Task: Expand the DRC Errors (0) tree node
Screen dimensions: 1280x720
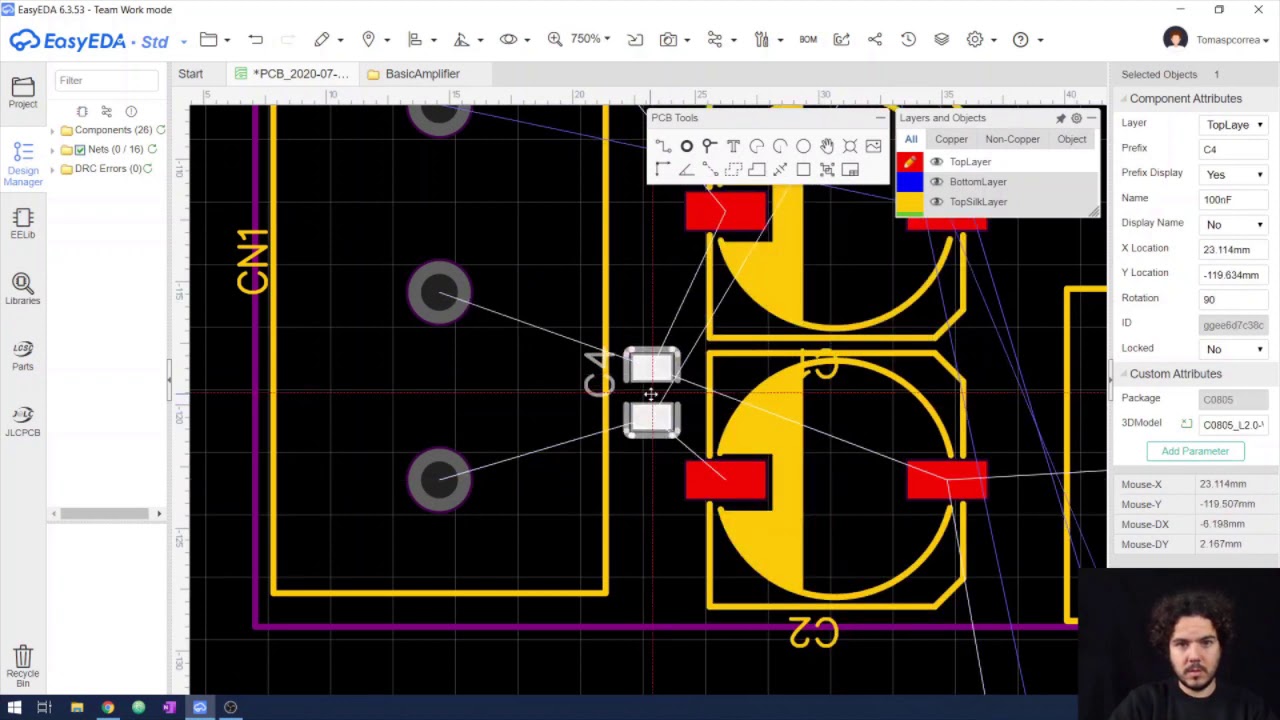Action: tap(53, 169)
